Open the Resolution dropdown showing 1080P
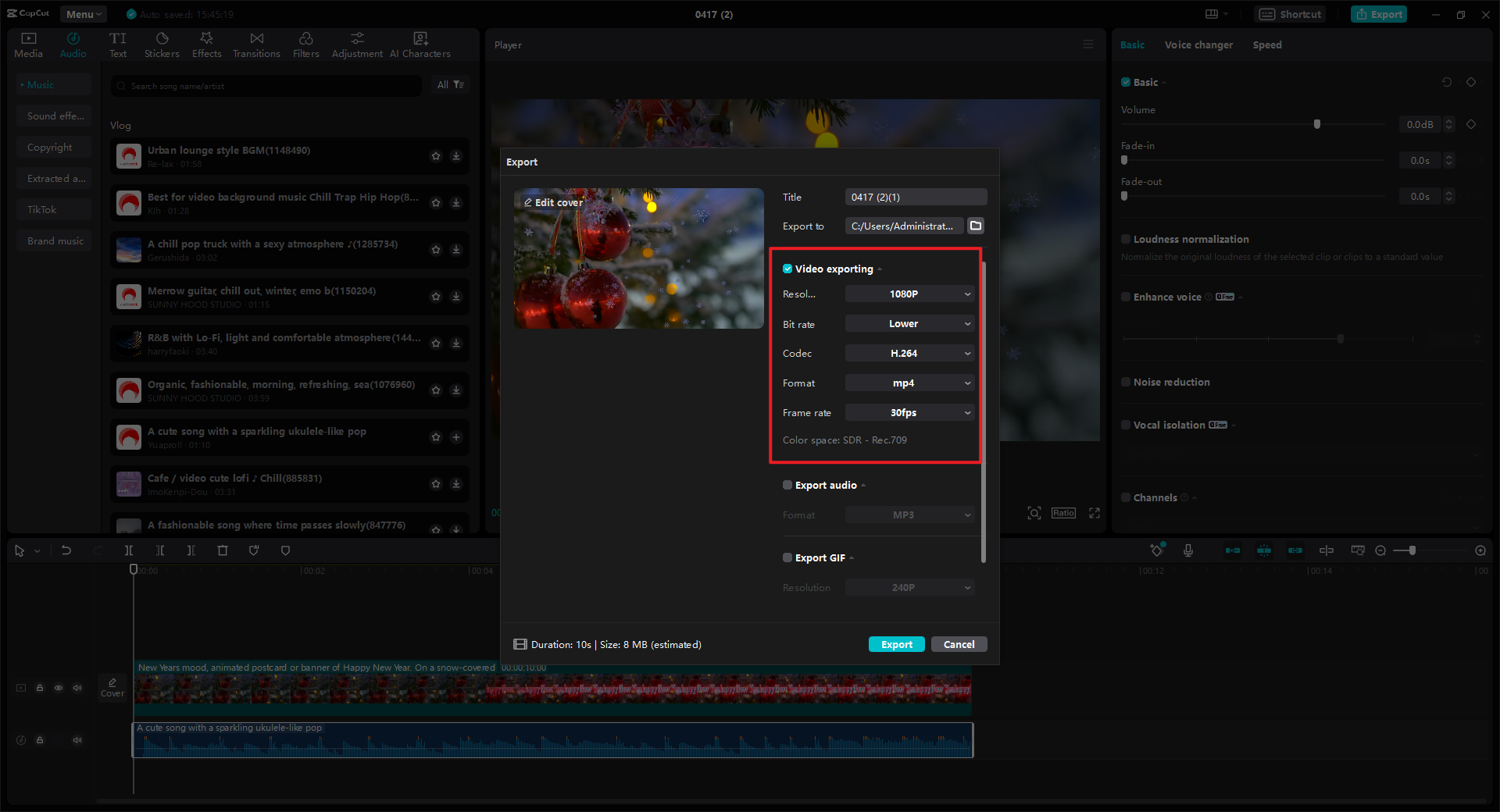 909,294
